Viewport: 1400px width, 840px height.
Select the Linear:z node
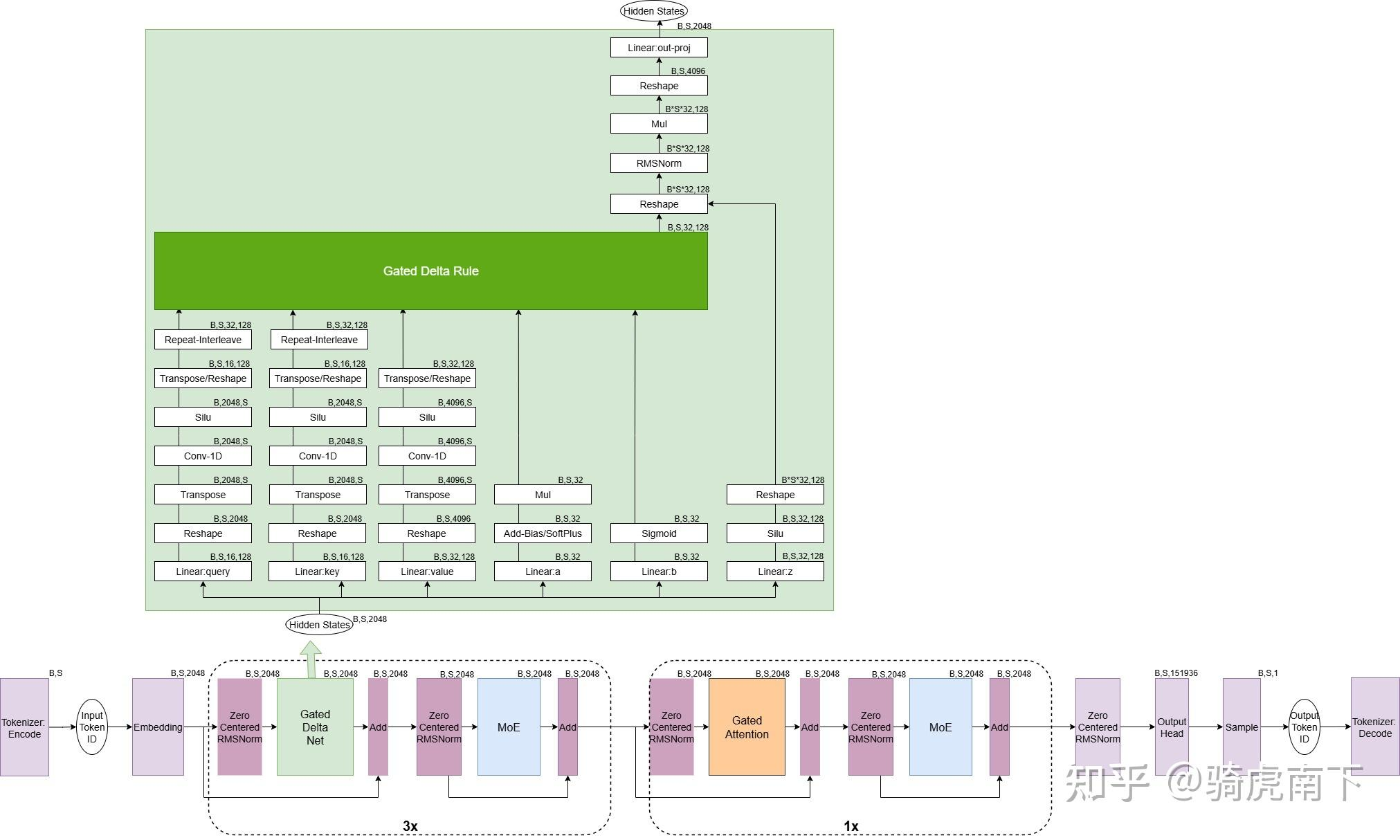click(775, 572)
